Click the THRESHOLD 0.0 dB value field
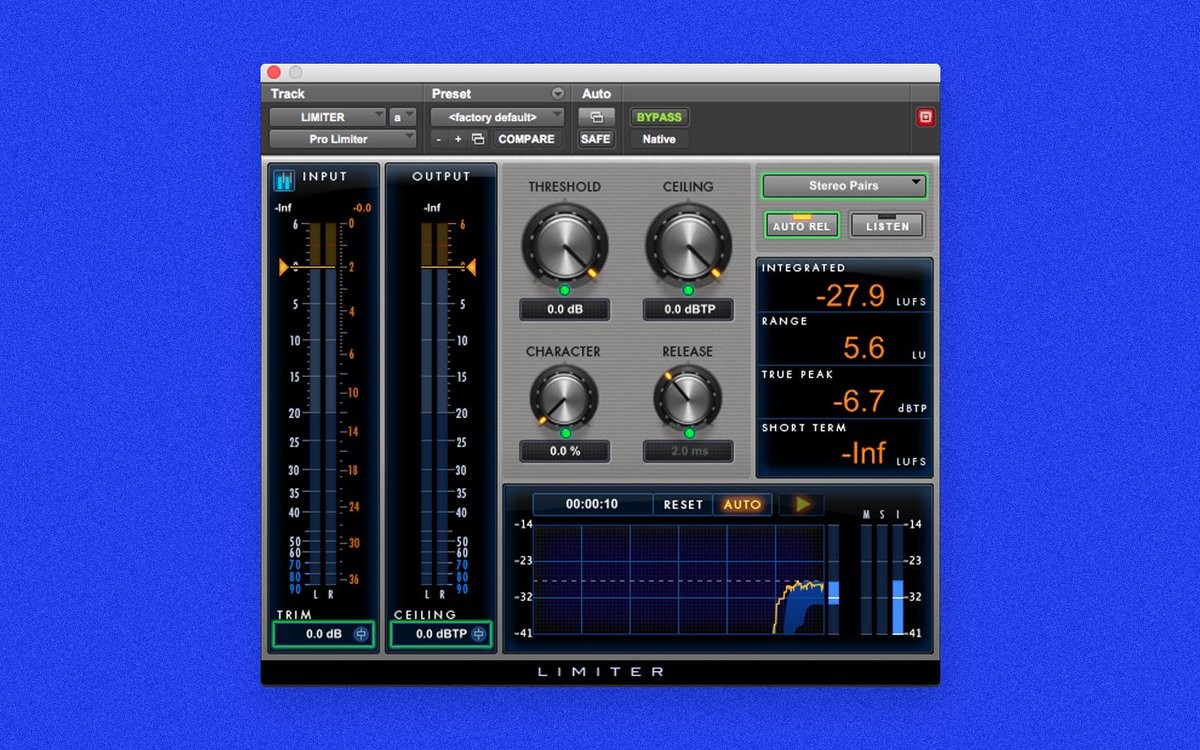This screenshot has height=750, width=1200. point(564,310)
